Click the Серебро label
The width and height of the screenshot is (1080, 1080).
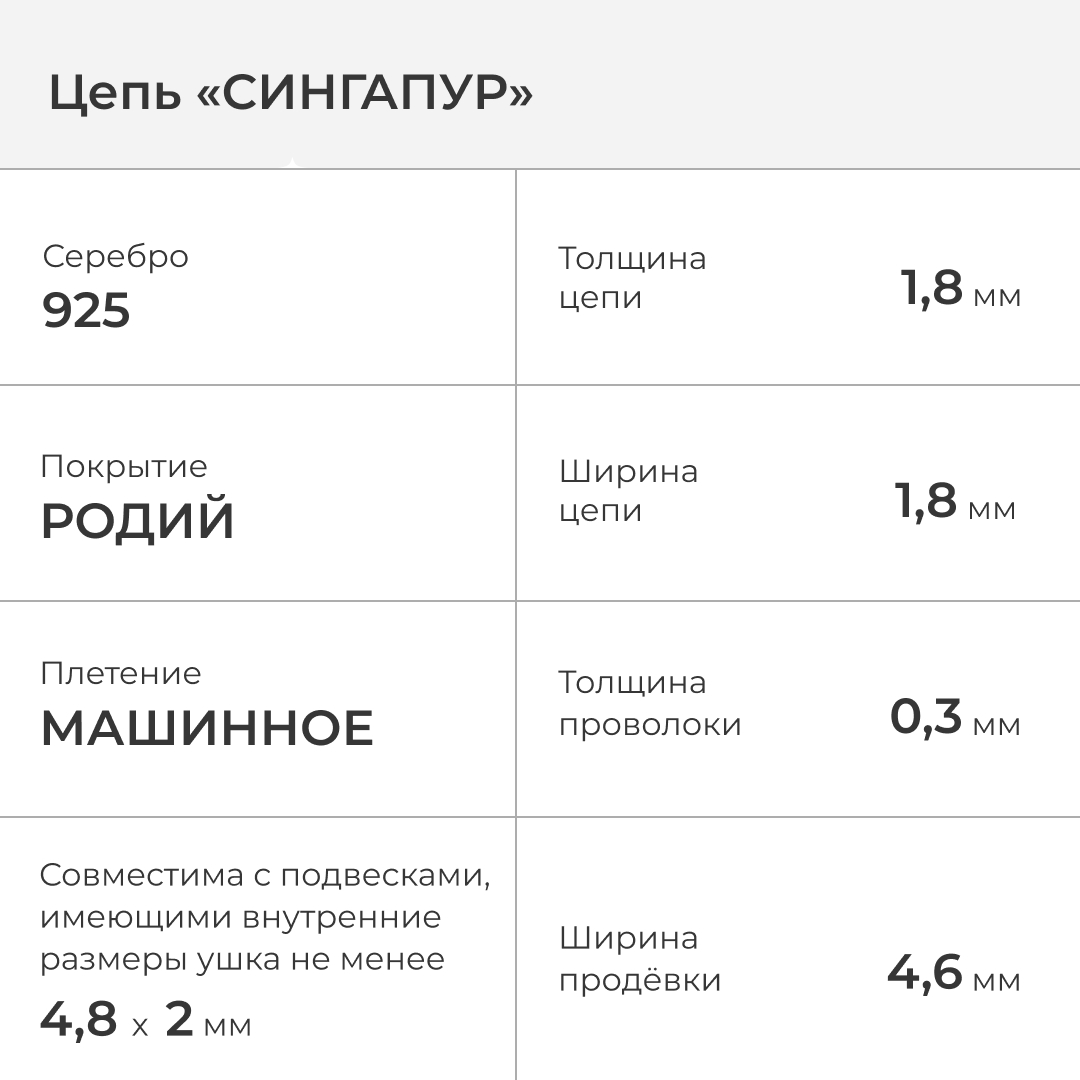click(115, 257)
